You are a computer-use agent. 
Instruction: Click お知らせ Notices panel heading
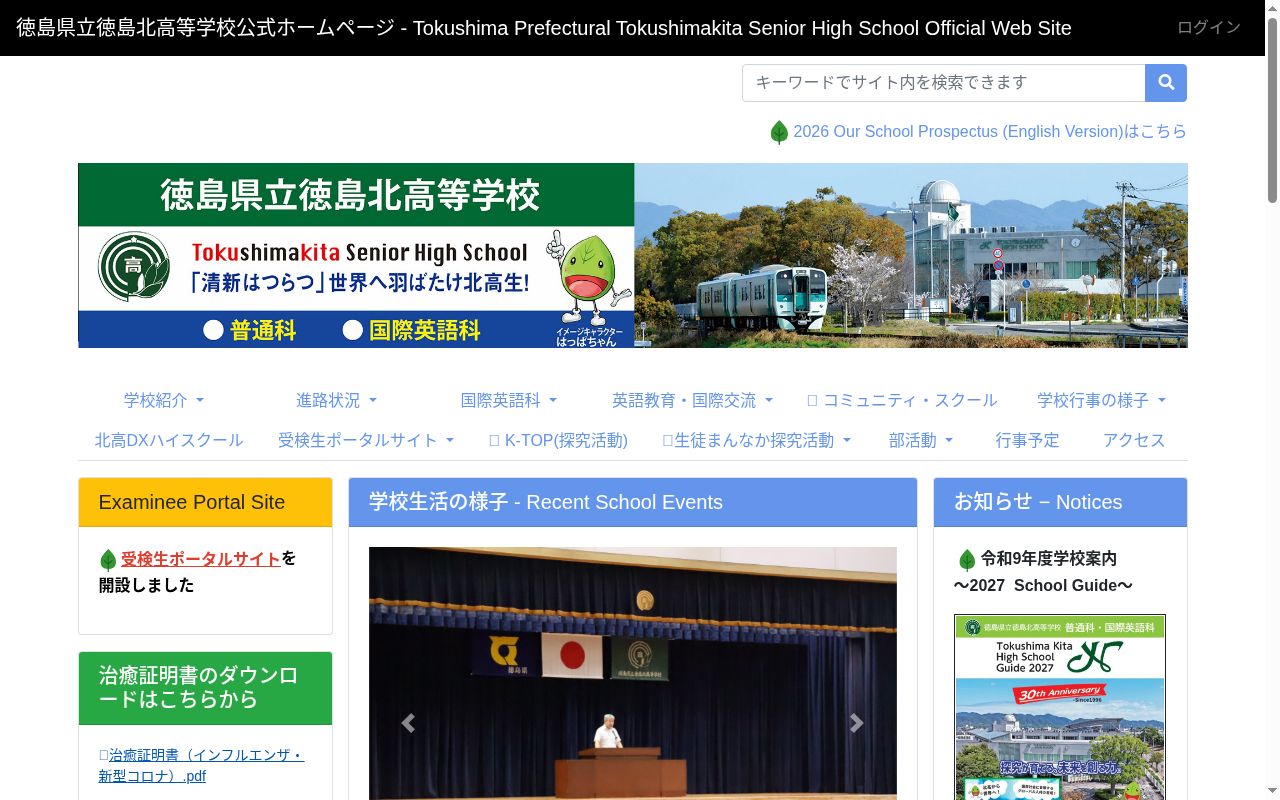pyautogui.click(x=1060, y=502)
